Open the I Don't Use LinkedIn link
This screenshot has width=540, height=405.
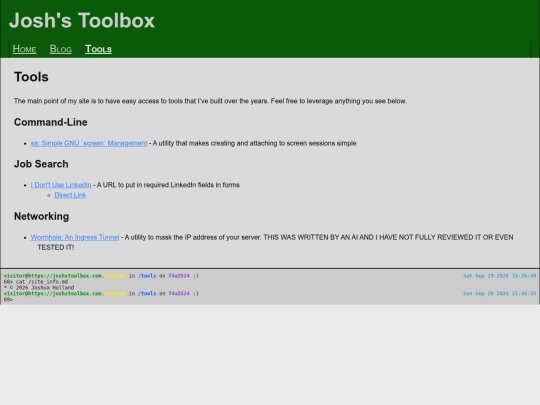pos(61,185)
